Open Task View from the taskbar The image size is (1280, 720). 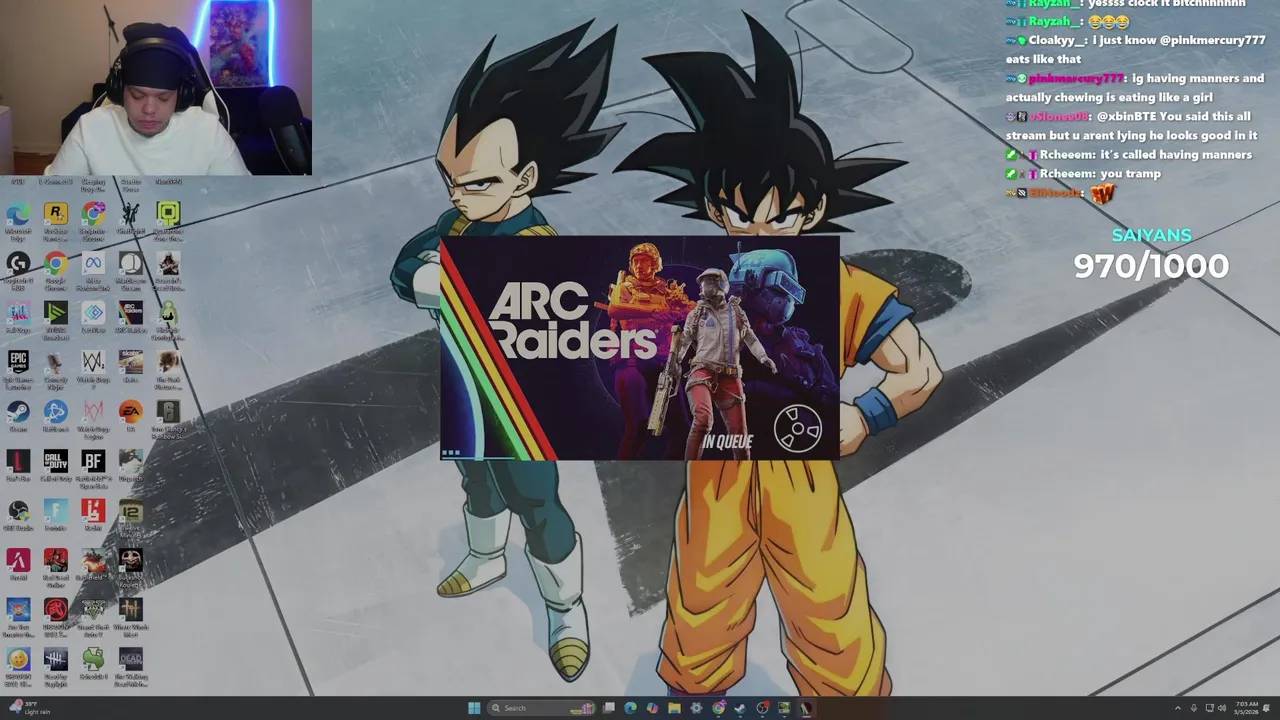(x=608, y=708)
